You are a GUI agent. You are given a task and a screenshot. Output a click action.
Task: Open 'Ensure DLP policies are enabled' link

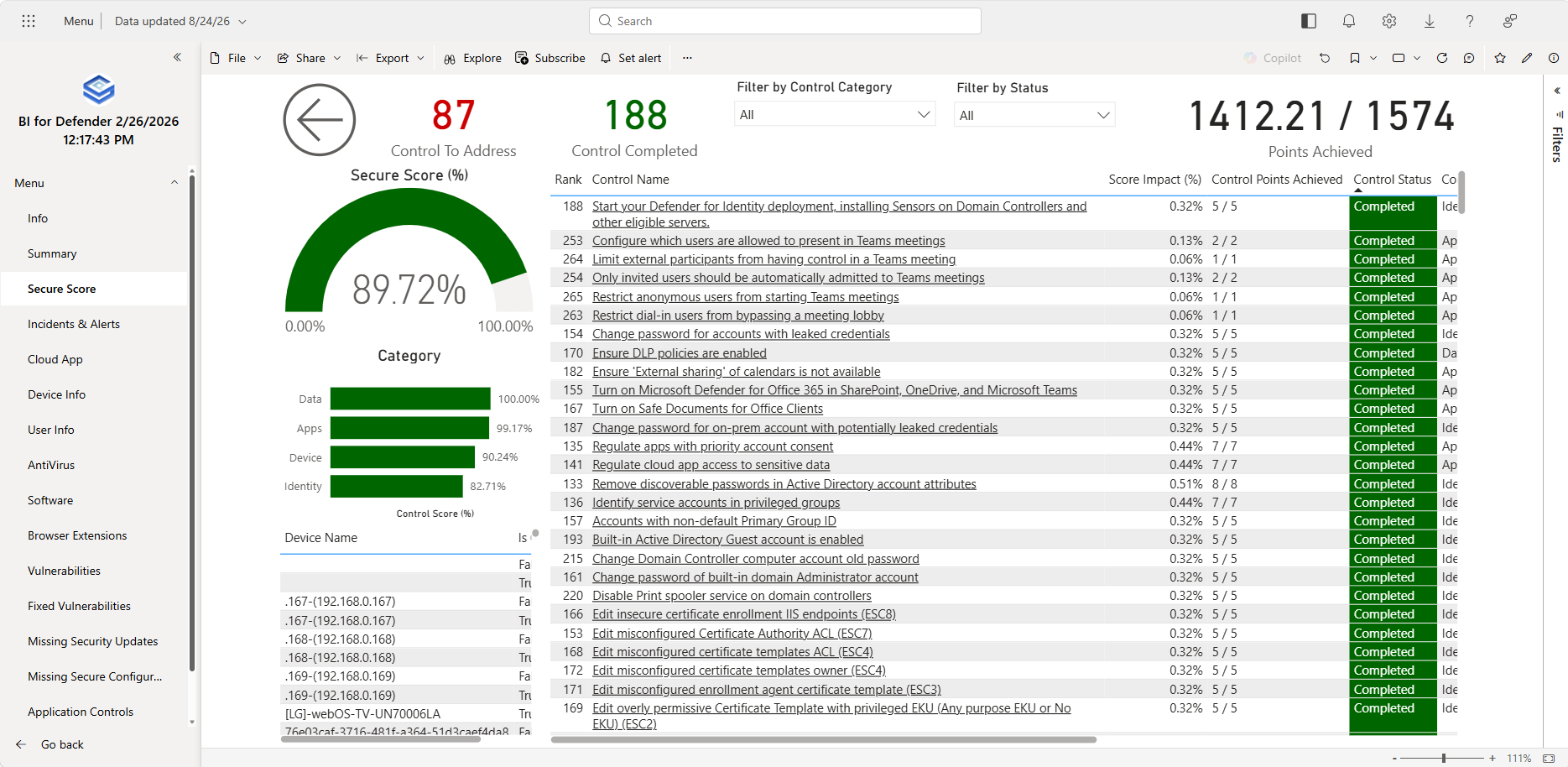(x=680, y=353)
